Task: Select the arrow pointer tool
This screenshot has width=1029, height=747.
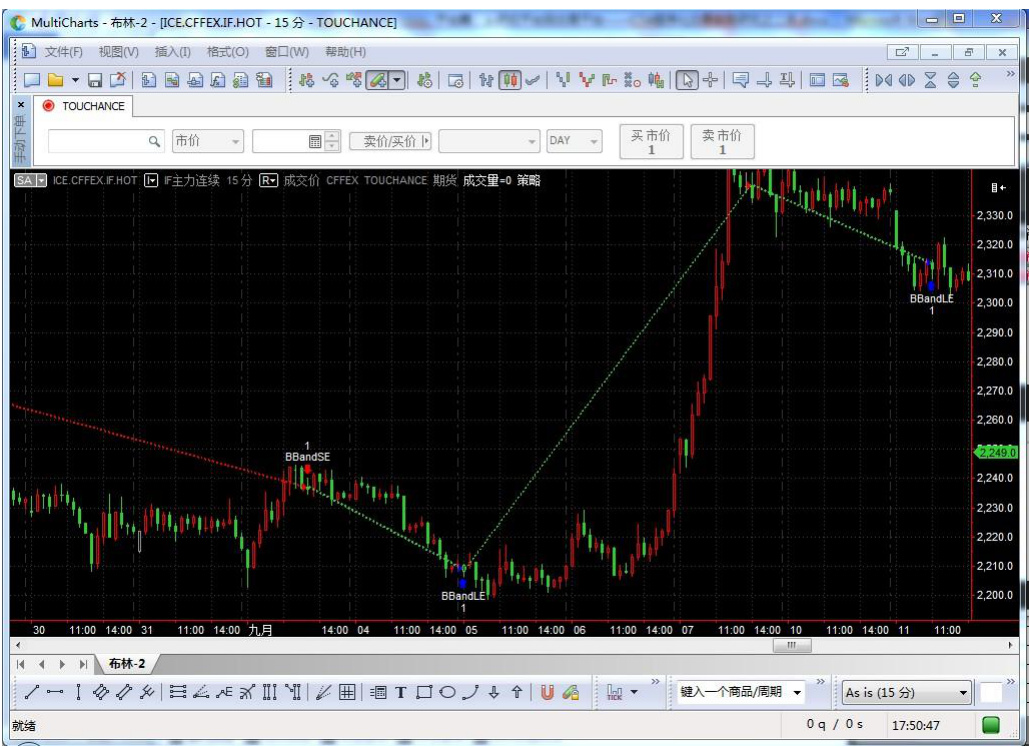Action: click(686, 80)
